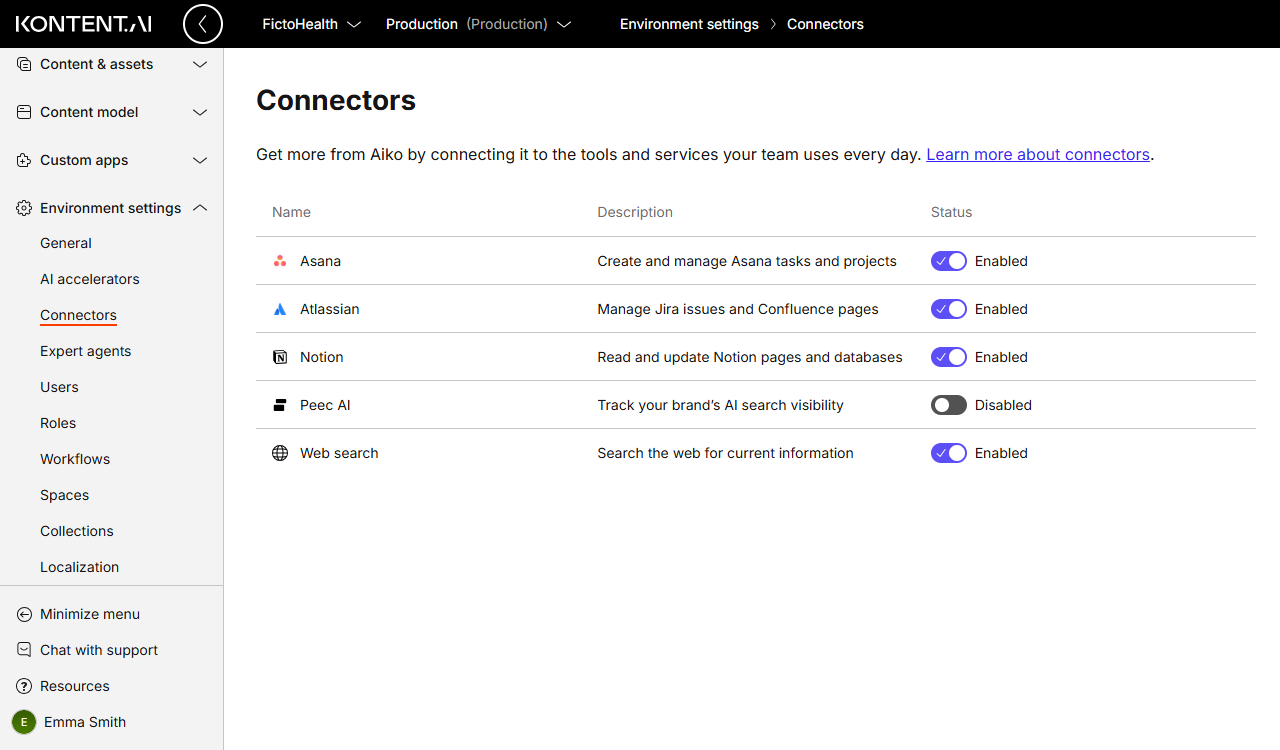This screenshot has width=1280, height=750.
Task: Click the Web search connector name
Action: [339, 453]
